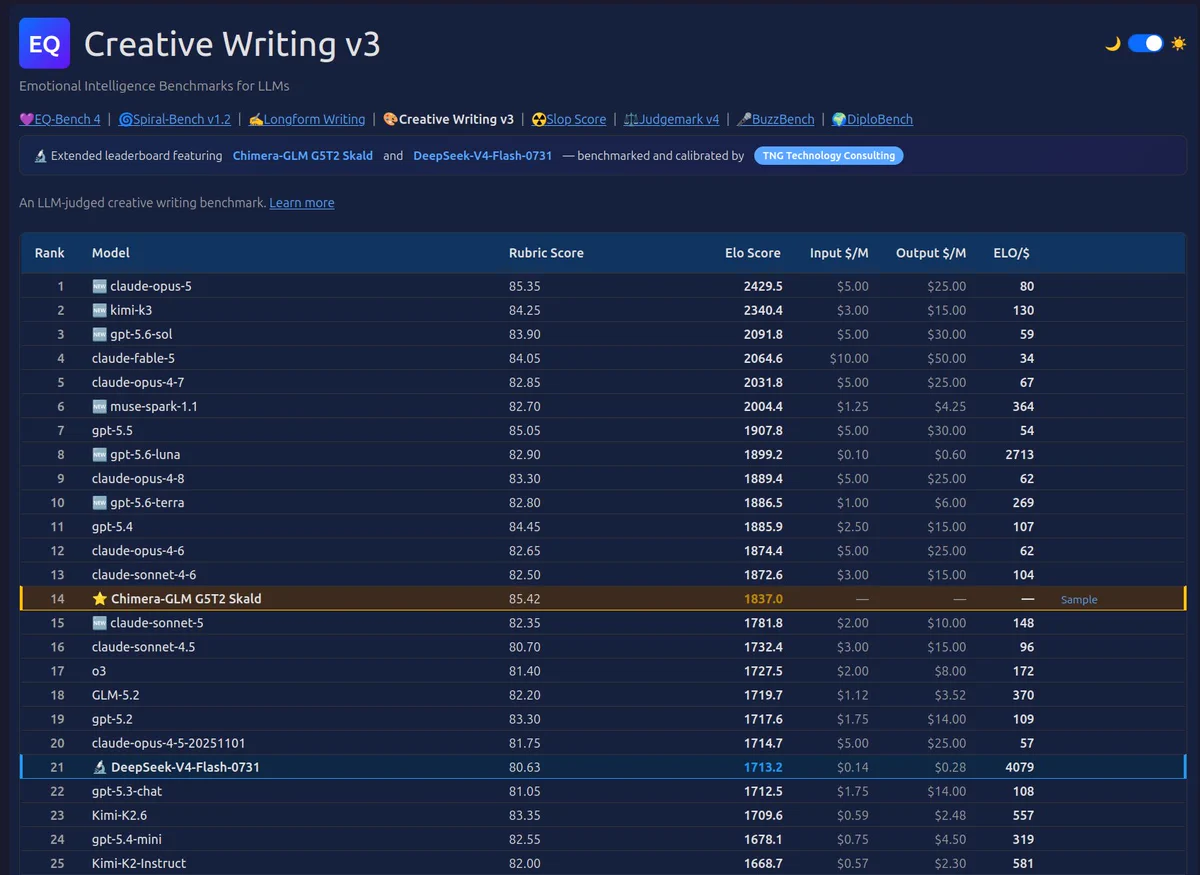Screen dimensions: 1200x875
Task: Click the NEW badge icon beside muse-spark-1.1
Action: click(x=99, y=407)
